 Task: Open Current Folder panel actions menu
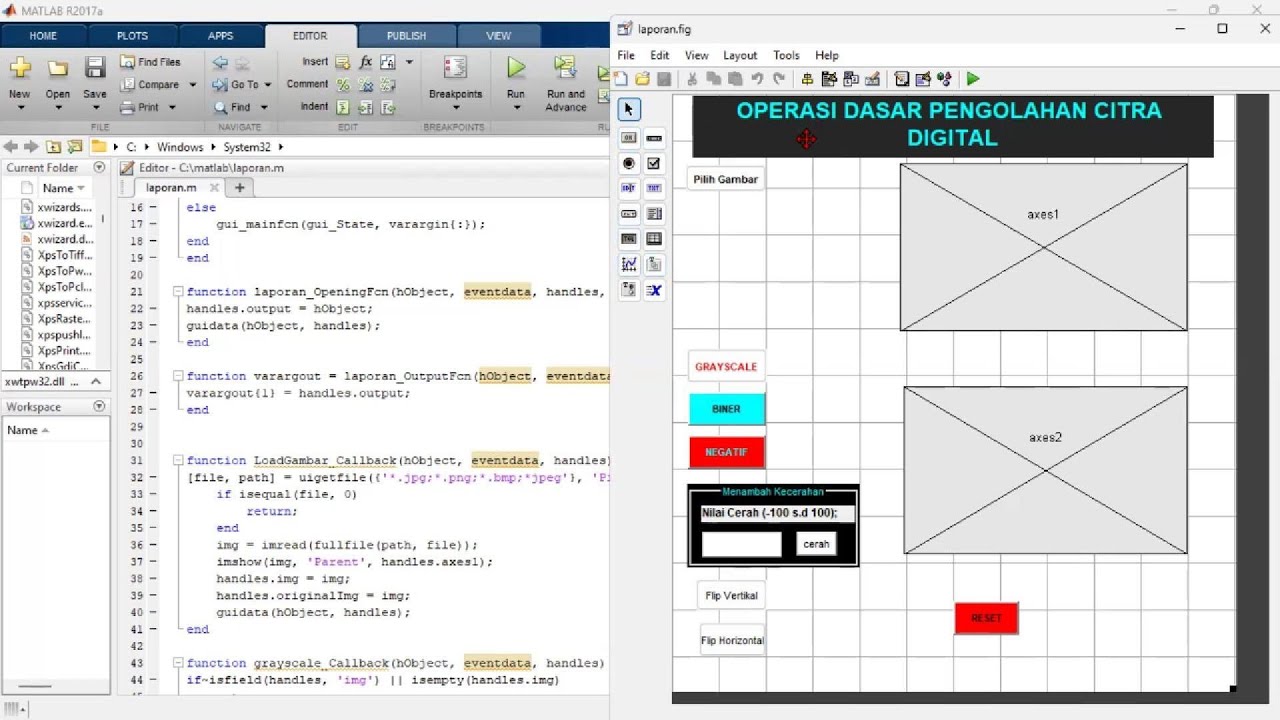click(x=99, y=167)
